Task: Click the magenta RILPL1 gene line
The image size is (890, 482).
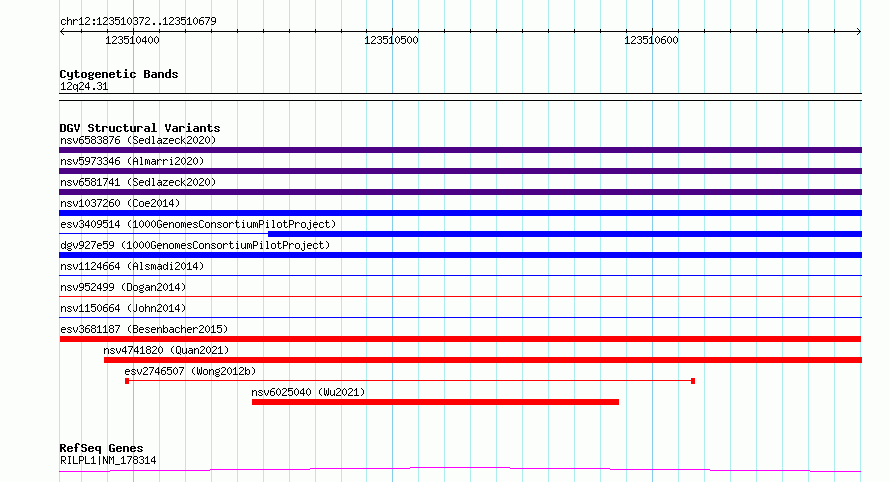Action: coord(460,470)
